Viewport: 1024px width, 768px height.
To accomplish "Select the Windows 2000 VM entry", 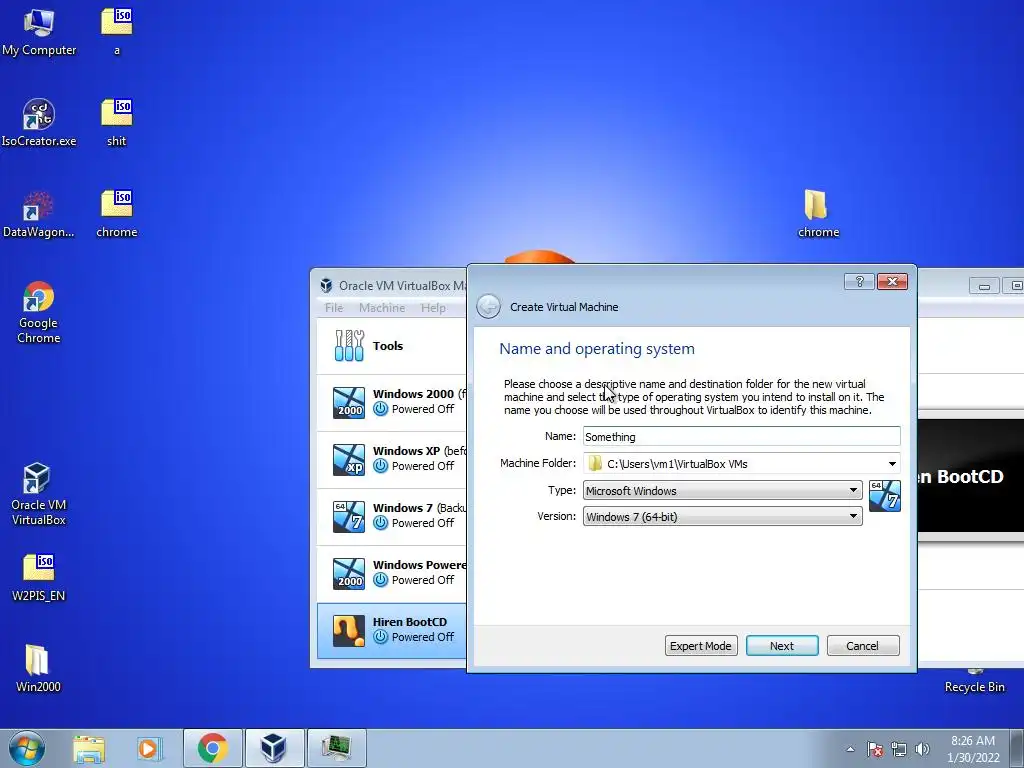I will tap(392, 402).
